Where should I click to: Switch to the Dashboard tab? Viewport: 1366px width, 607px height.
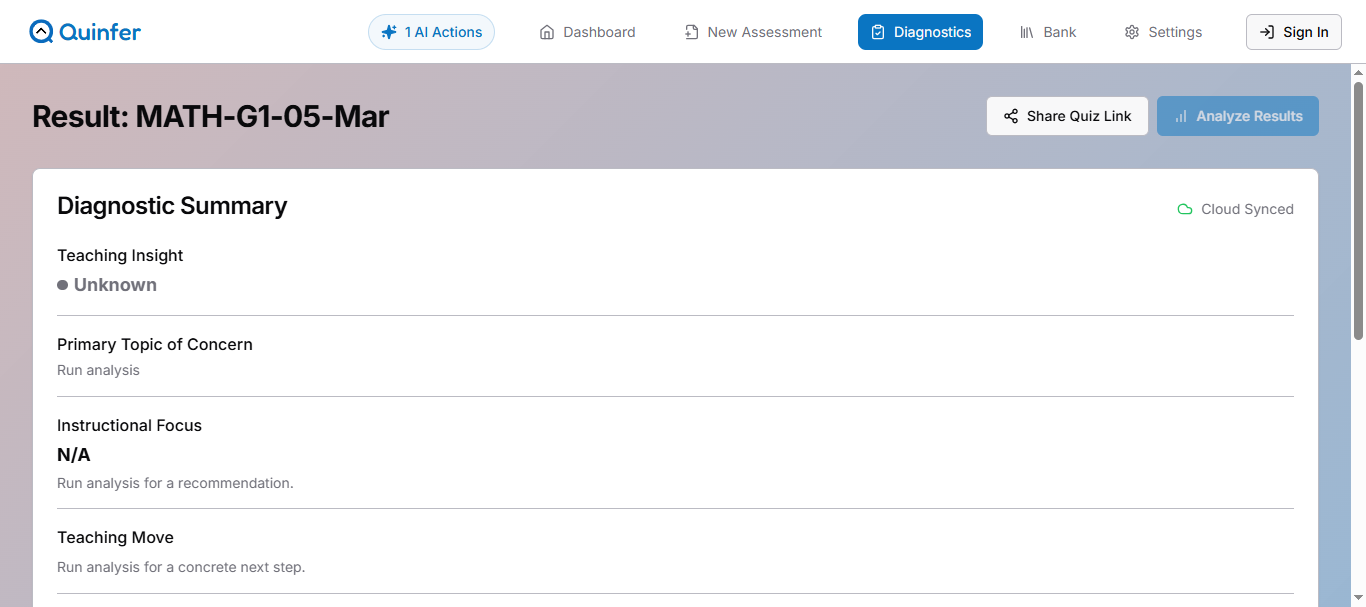tap(587, 31)
